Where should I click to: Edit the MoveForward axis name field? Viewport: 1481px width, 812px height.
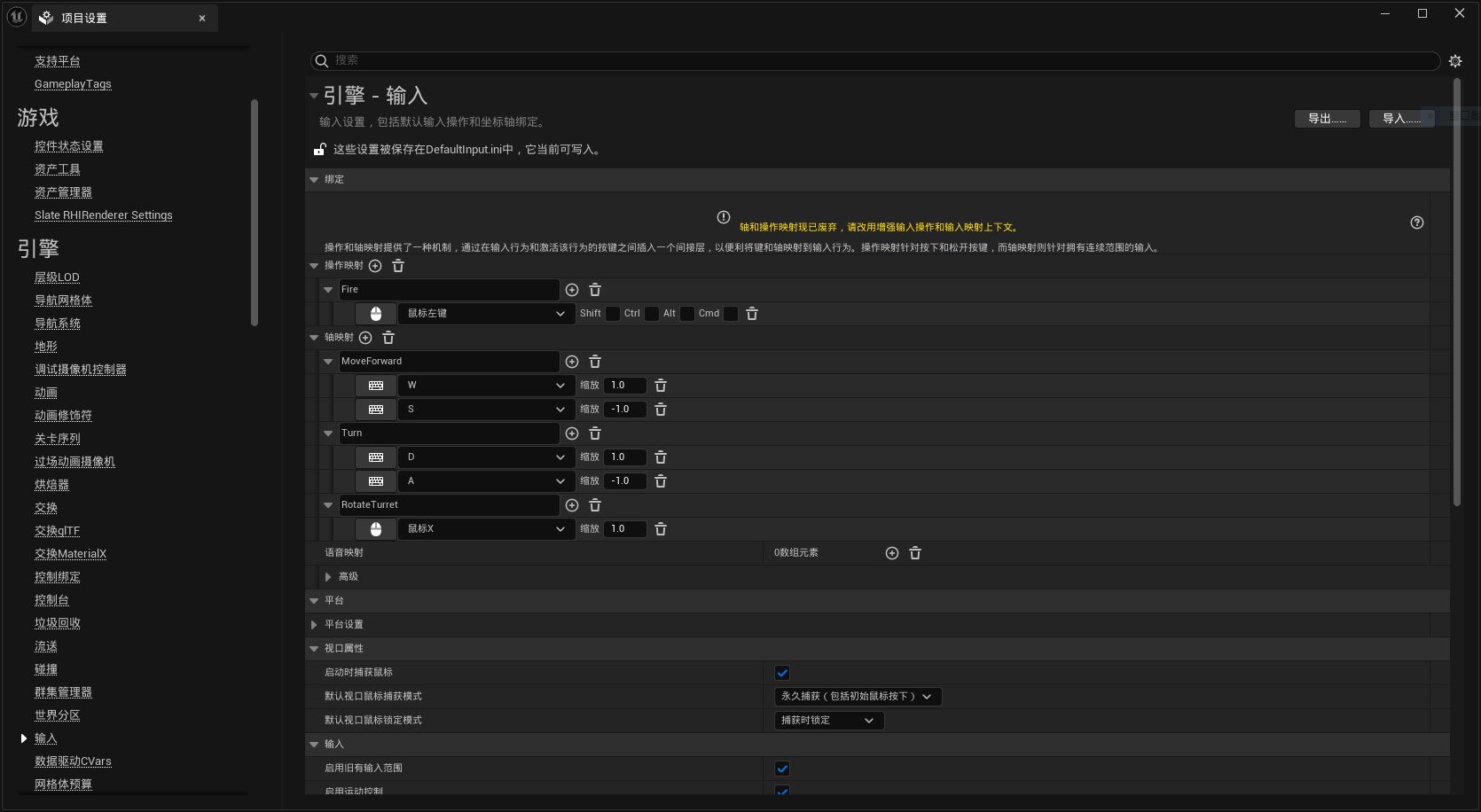[x=449, y=362]
